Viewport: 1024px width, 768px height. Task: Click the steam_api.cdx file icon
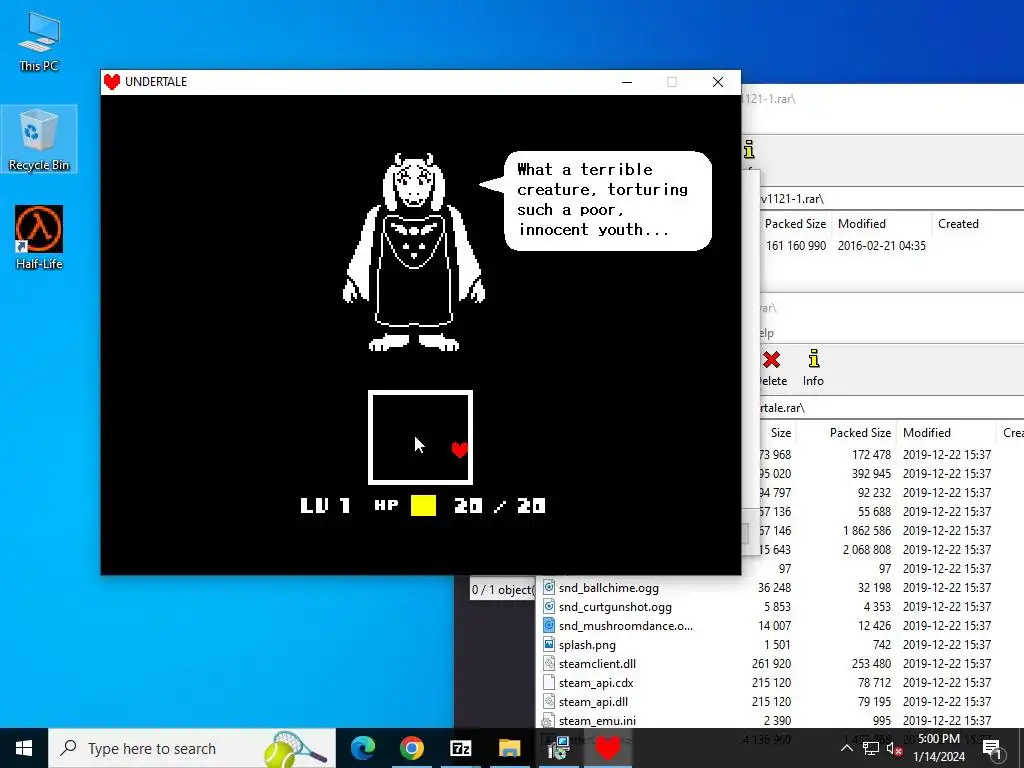click(x=549, y=682)
